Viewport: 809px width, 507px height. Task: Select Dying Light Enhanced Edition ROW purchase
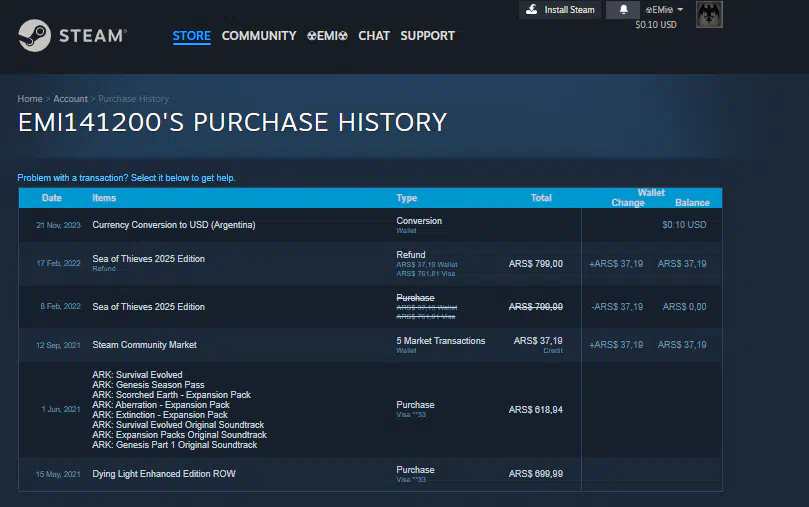pyautogui.click(x=370, y=474)
